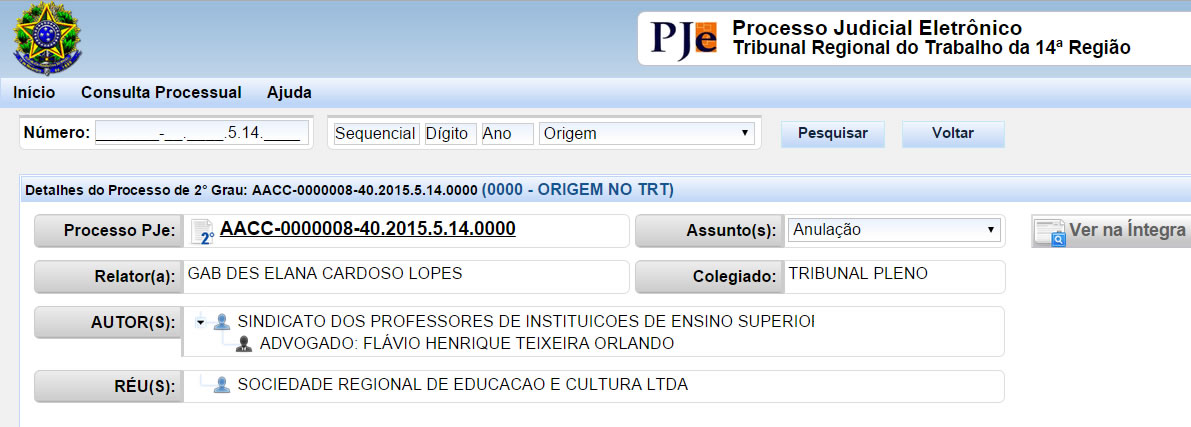The width and height of the screenshot is (1191, 427).
Task: Click the lawyer icon beside ADVOGADO
Action: coord(244,344)
